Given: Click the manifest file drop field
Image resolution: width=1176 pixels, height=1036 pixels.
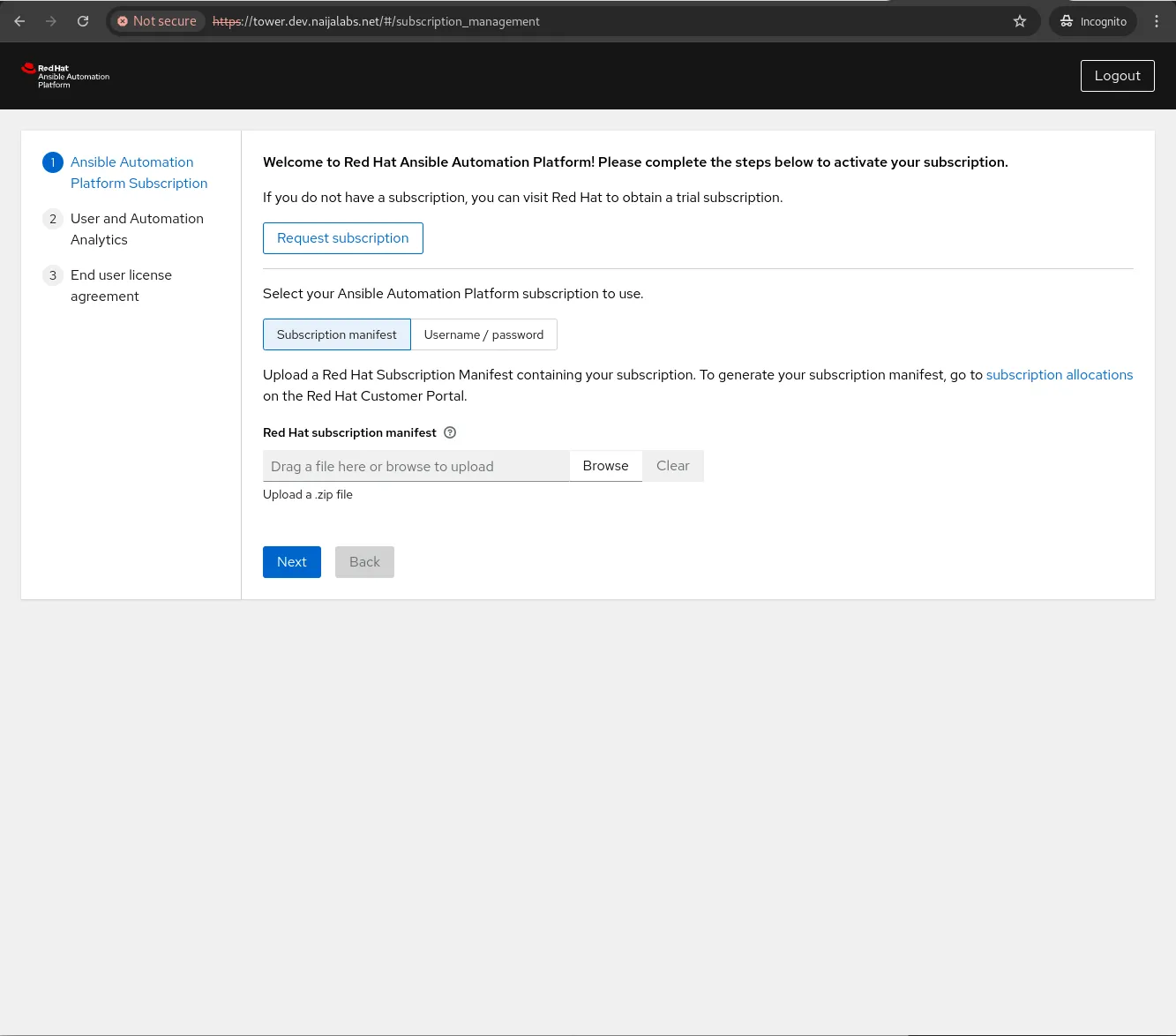Looking at the screenshot, I should (416, 466).
